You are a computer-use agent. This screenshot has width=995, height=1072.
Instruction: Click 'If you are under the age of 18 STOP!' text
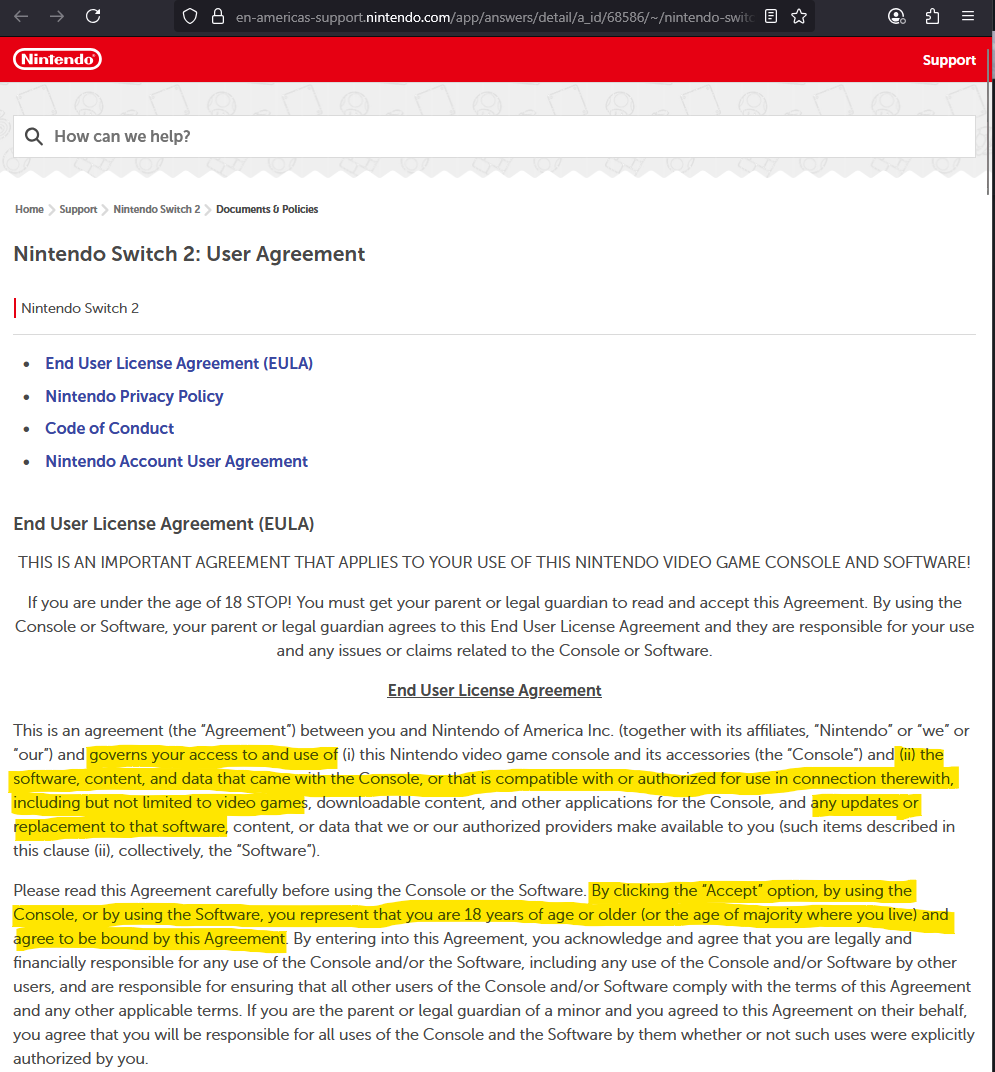(159, 603)
